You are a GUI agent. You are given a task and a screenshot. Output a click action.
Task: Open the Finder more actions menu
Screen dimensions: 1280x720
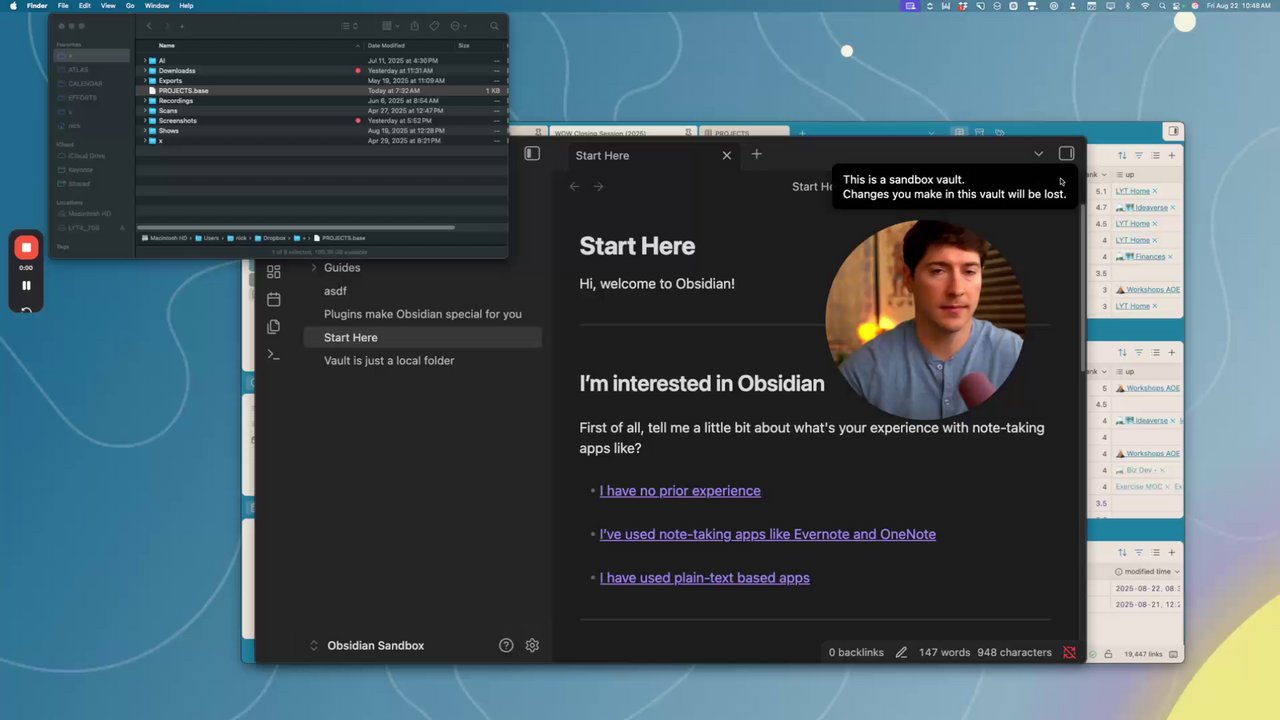pyautogui.click(x=458, y=26)
